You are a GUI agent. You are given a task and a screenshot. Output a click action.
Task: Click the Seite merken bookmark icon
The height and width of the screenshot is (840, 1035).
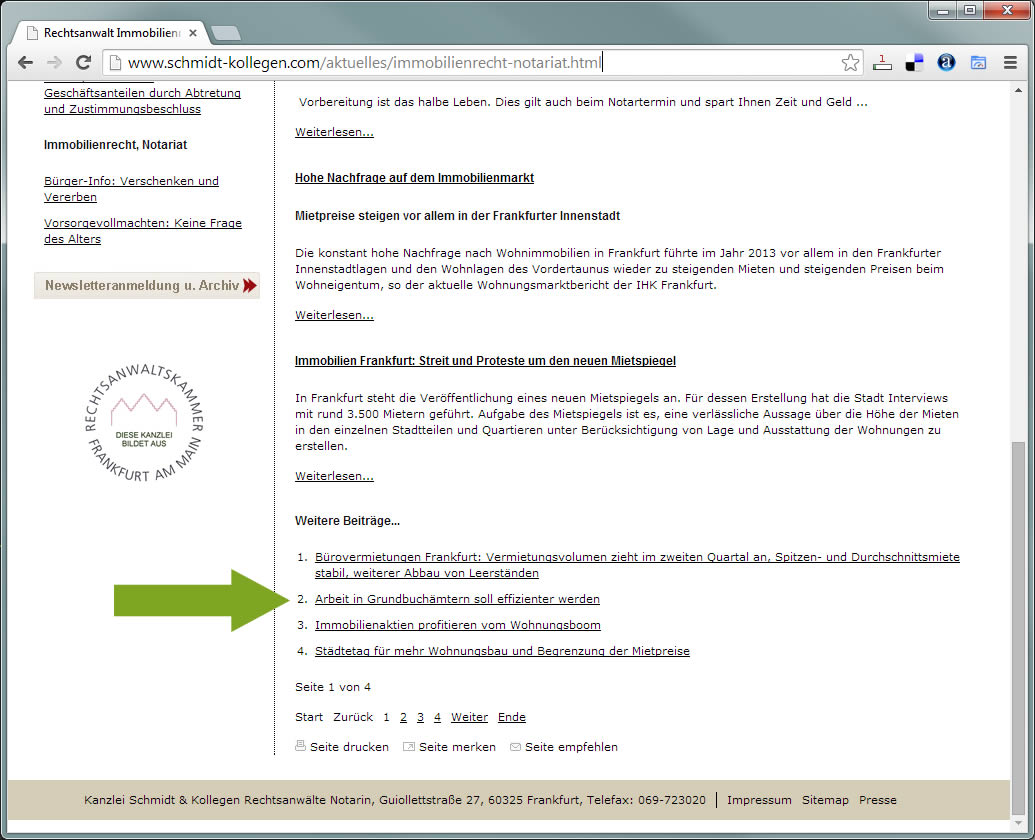[x=409, y=746]
